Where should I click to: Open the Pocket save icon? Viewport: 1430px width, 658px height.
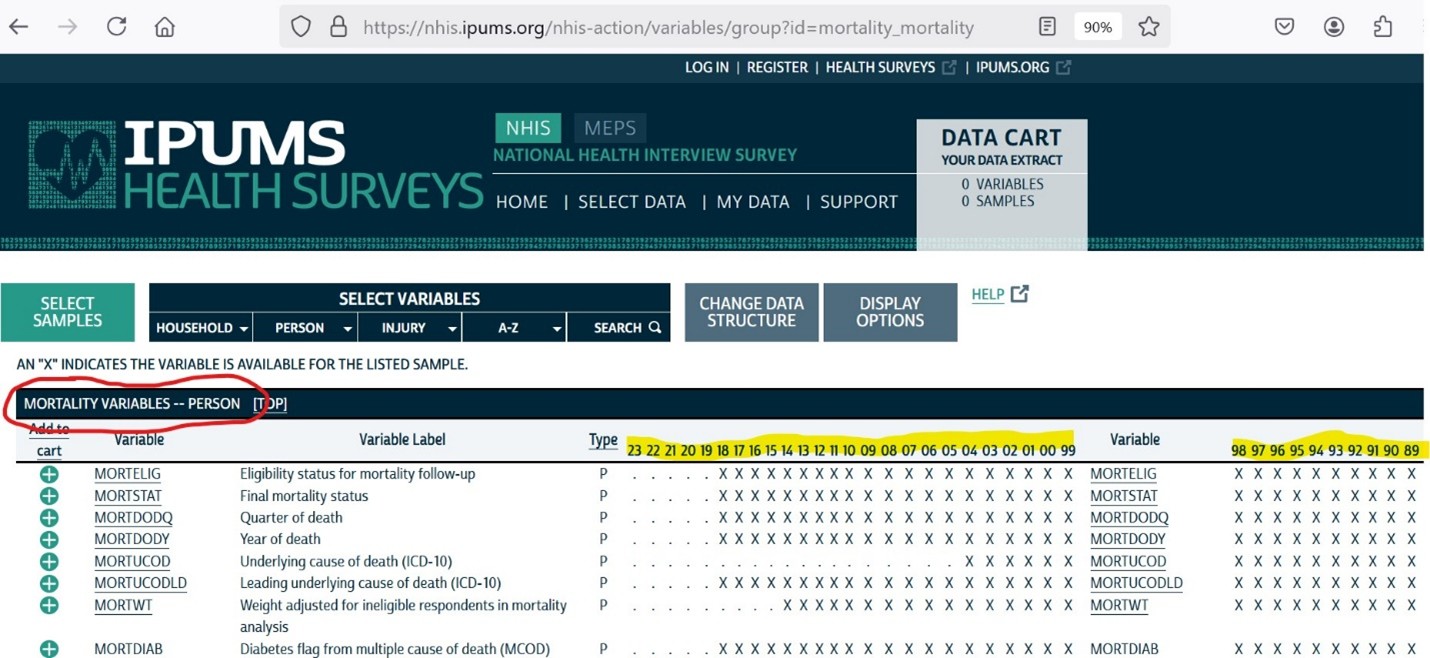point(1285,27)
